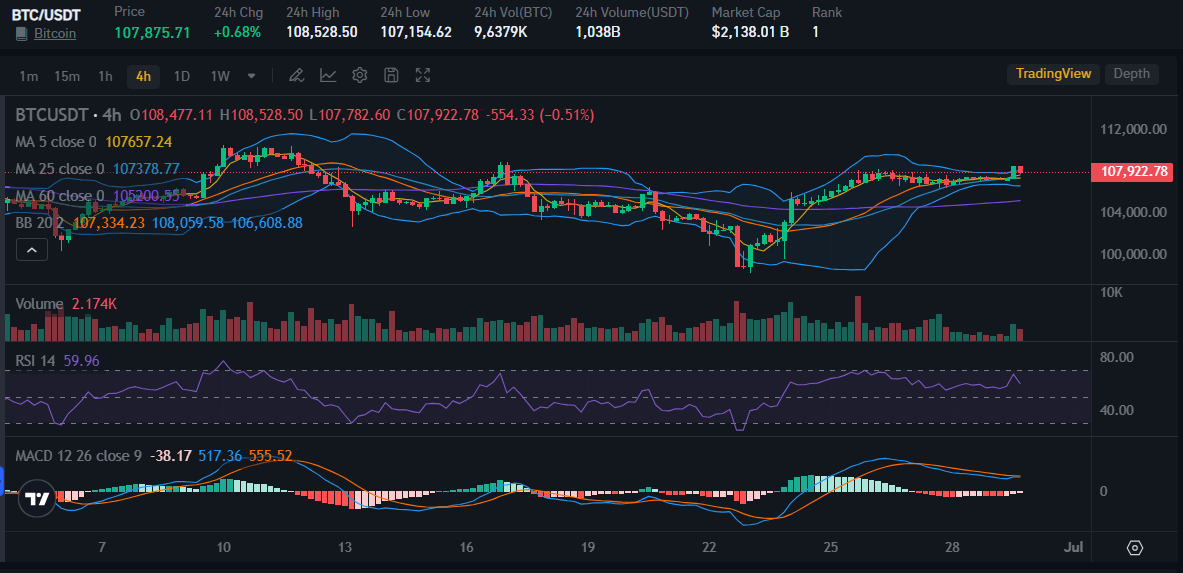Click the RSI 14 indicator label
Screen dimensions: 1183x573
(x=35, y=361)
